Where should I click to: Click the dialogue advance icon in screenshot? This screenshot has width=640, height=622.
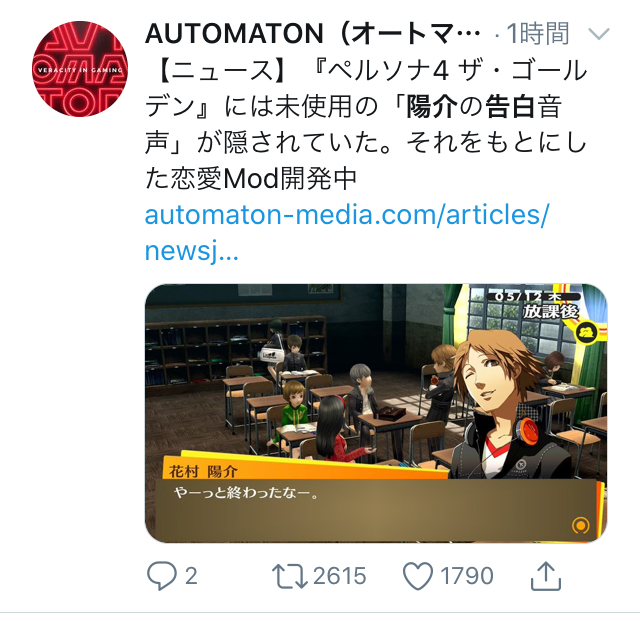(580, 525)
